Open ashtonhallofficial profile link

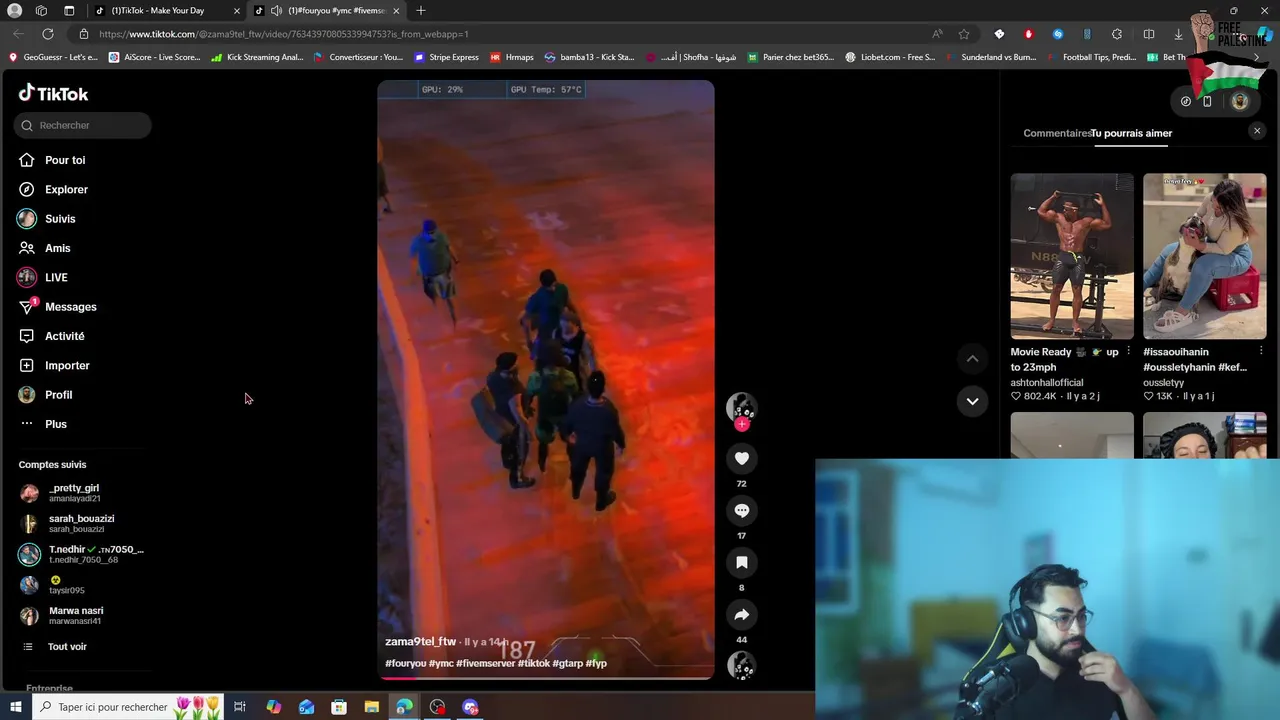click(1047, 383)
